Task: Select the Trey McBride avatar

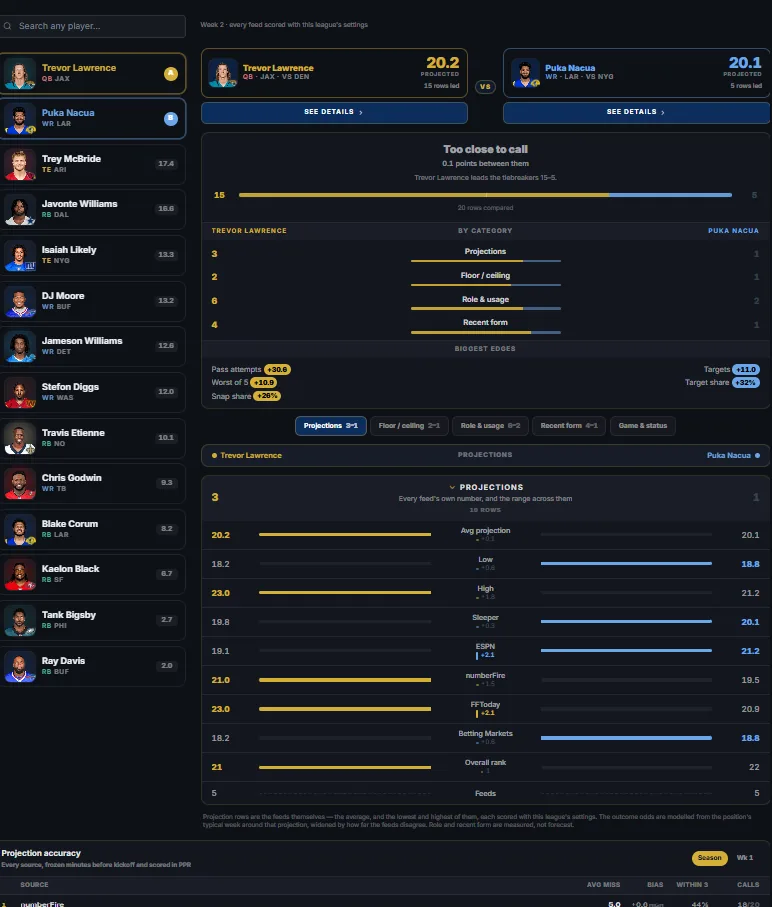Action: click(x=20, y=164)
